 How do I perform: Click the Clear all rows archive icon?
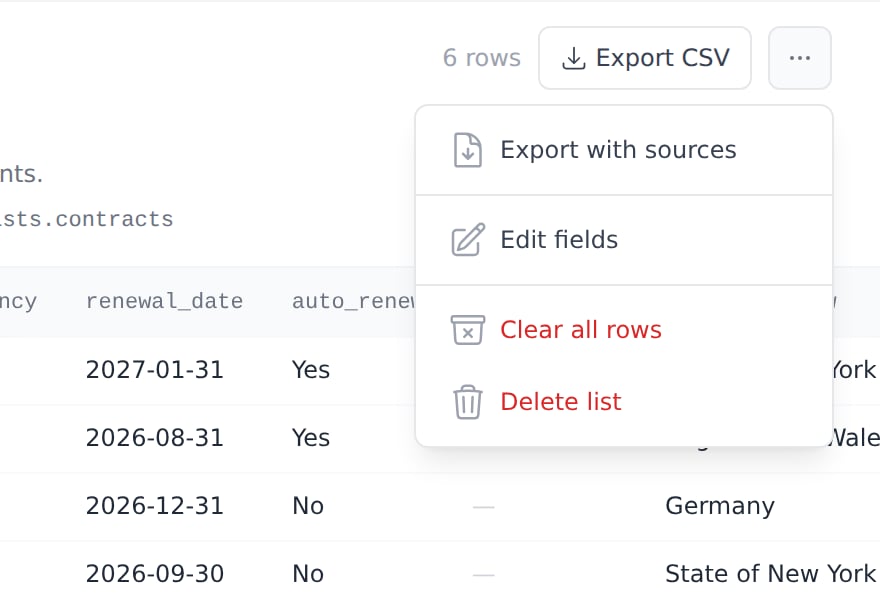click(468, 329)
